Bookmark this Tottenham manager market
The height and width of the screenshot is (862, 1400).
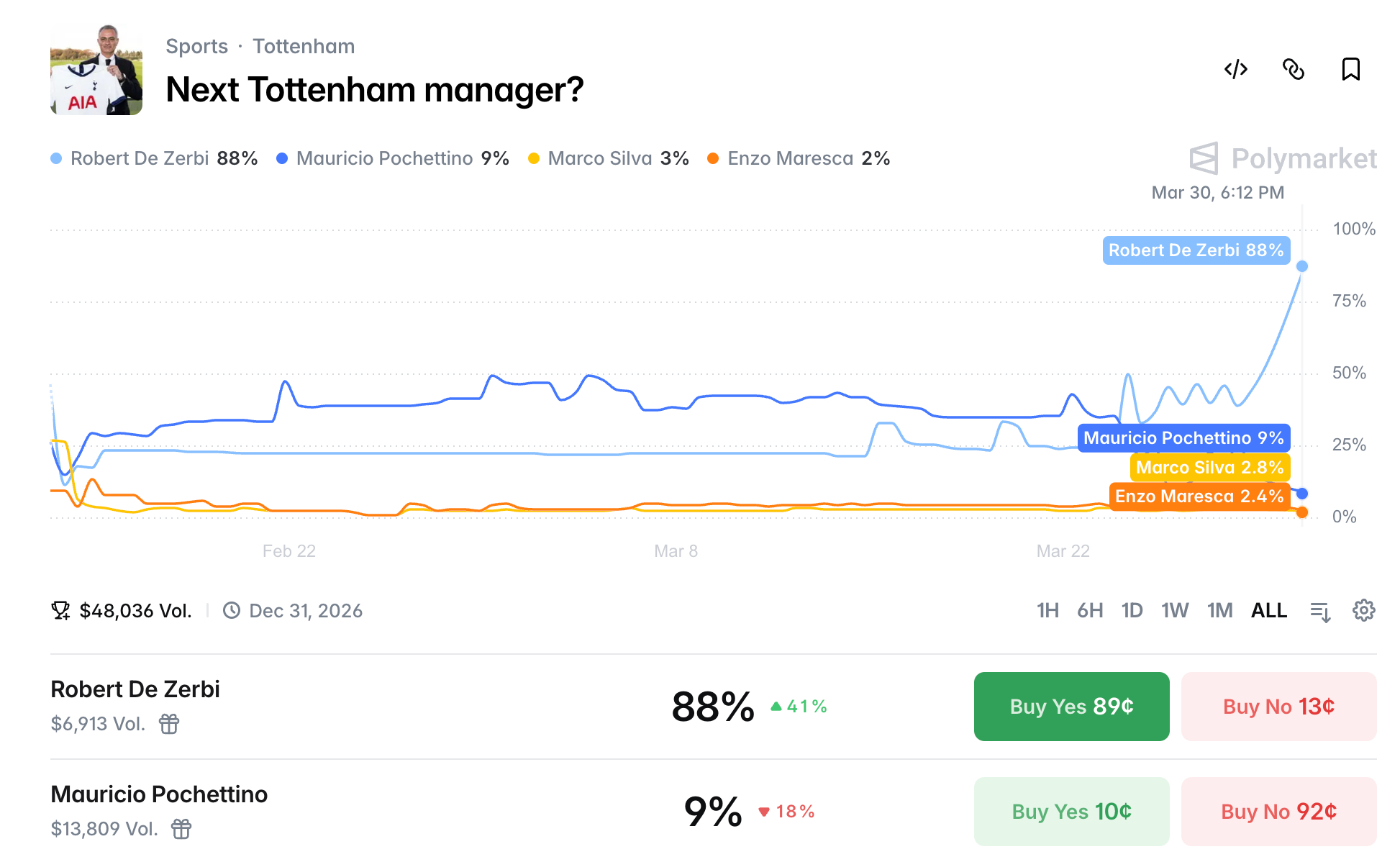[1350, 70]
